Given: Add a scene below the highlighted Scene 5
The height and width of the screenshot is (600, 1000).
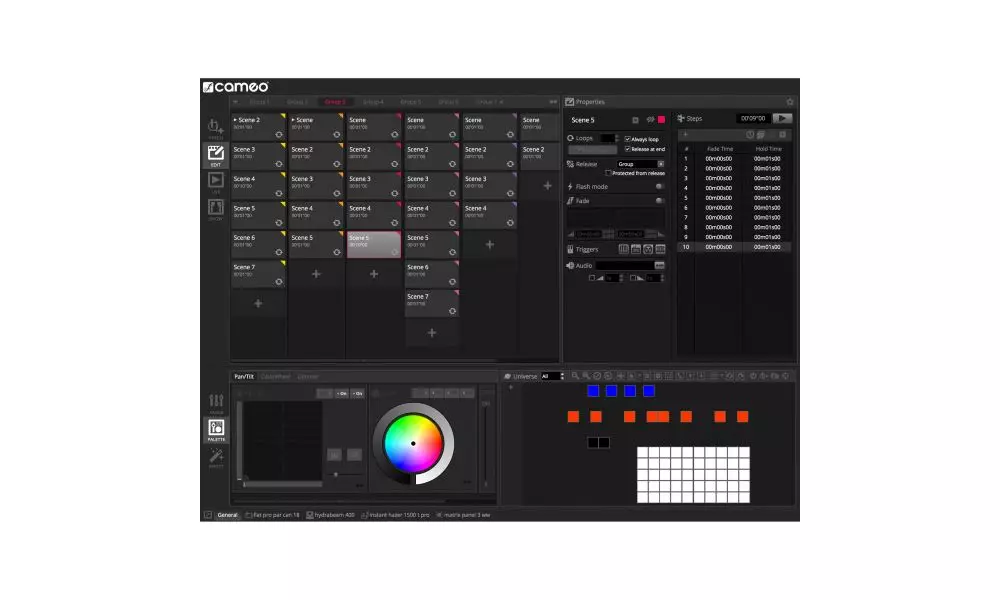Looking at the screenshot, I should click(374, 274).
